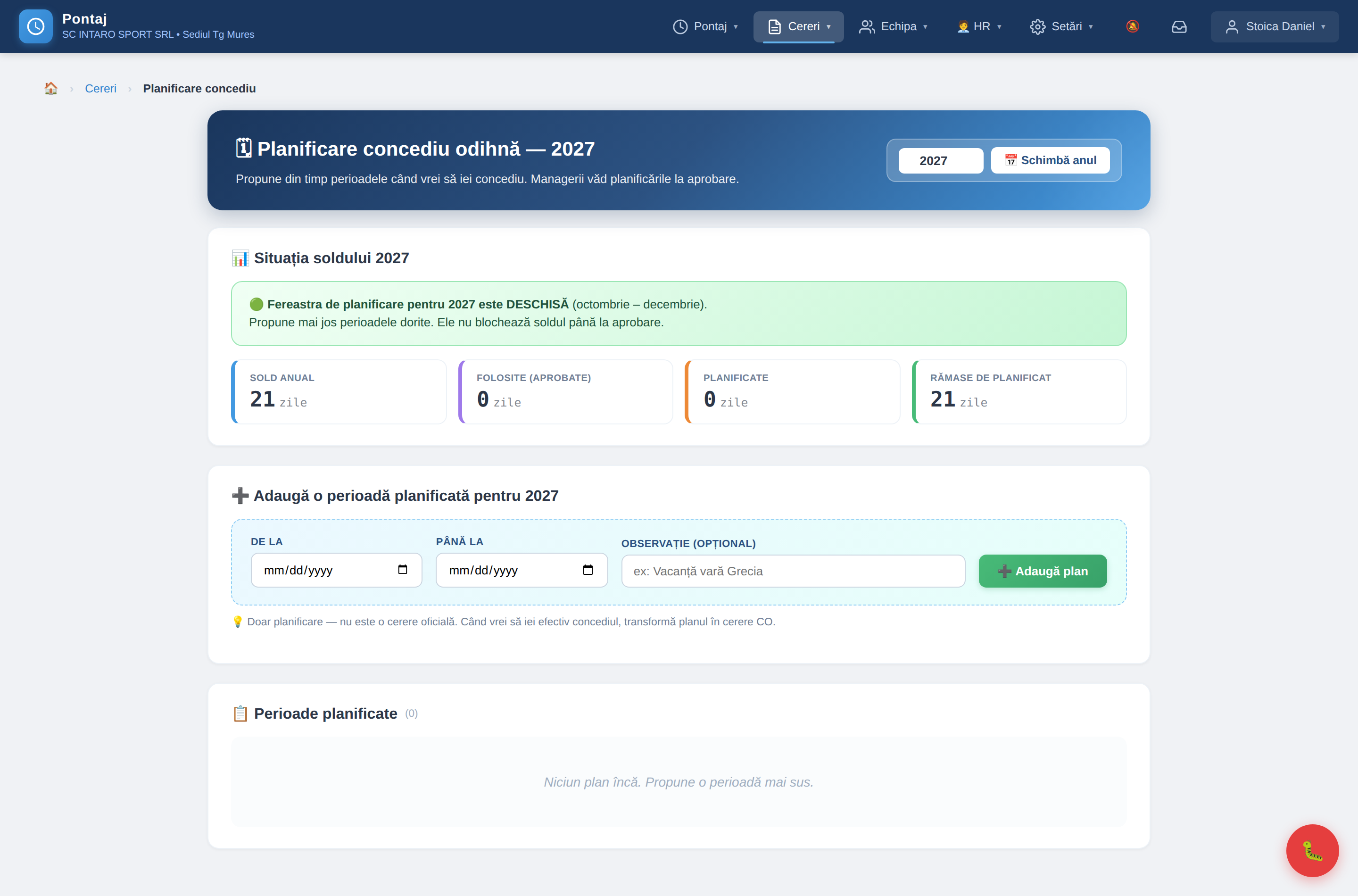Click the Pontaj clock logo icon
The image size is (1358, 896).
[x=35, y=26]
